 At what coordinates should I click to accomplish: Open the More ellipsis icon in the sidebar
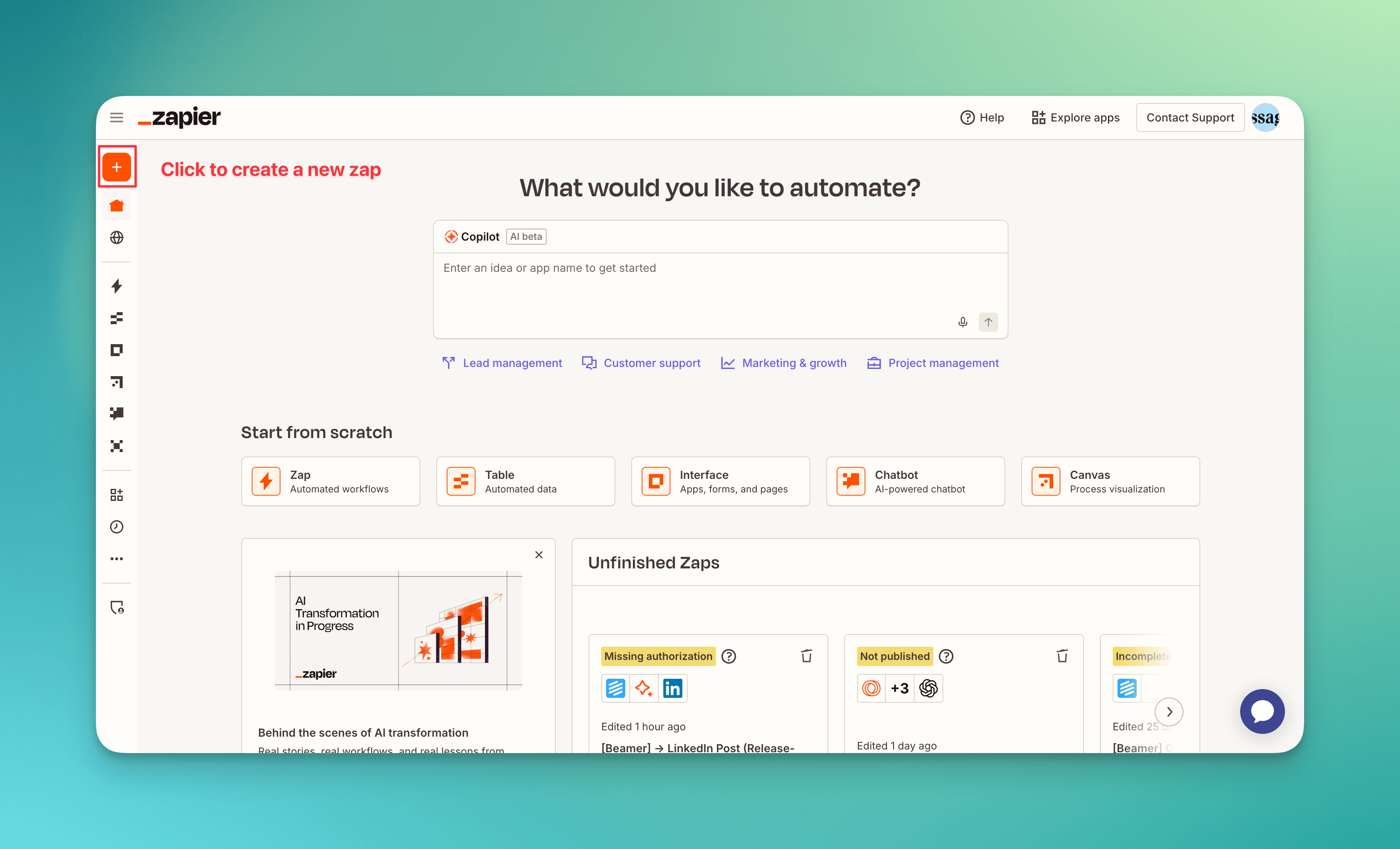click(x=117, y=559)
